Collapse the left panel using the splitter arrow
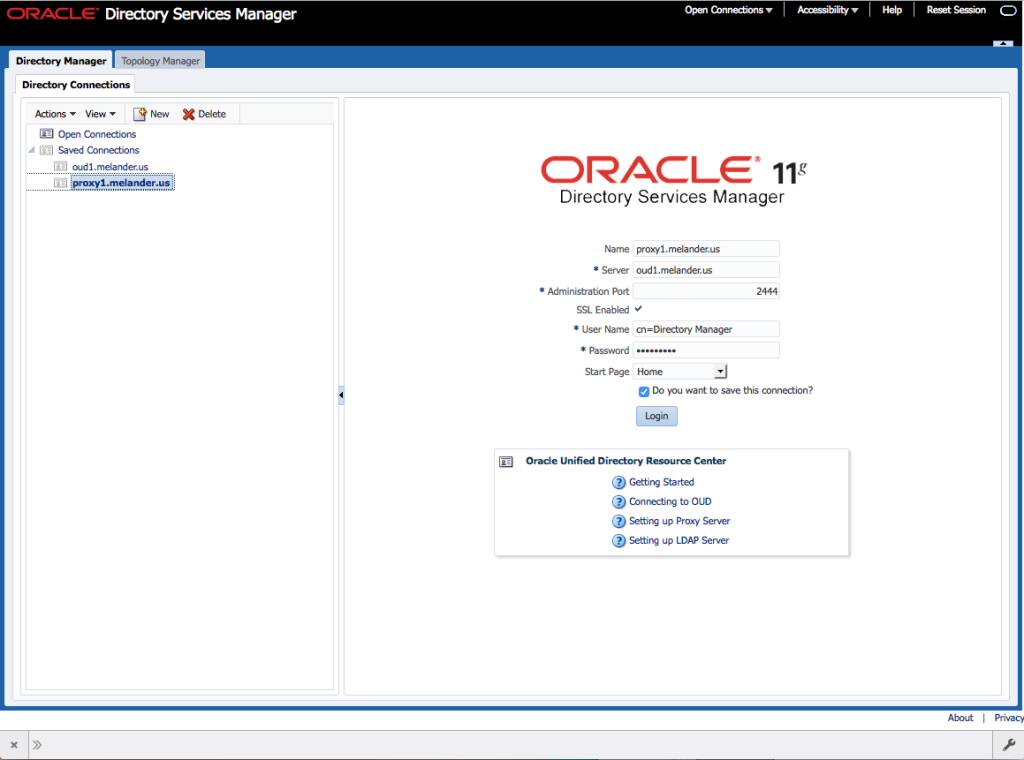This screenshot has width=1024, height=760. pyautogui.click(x=341, y=395)
